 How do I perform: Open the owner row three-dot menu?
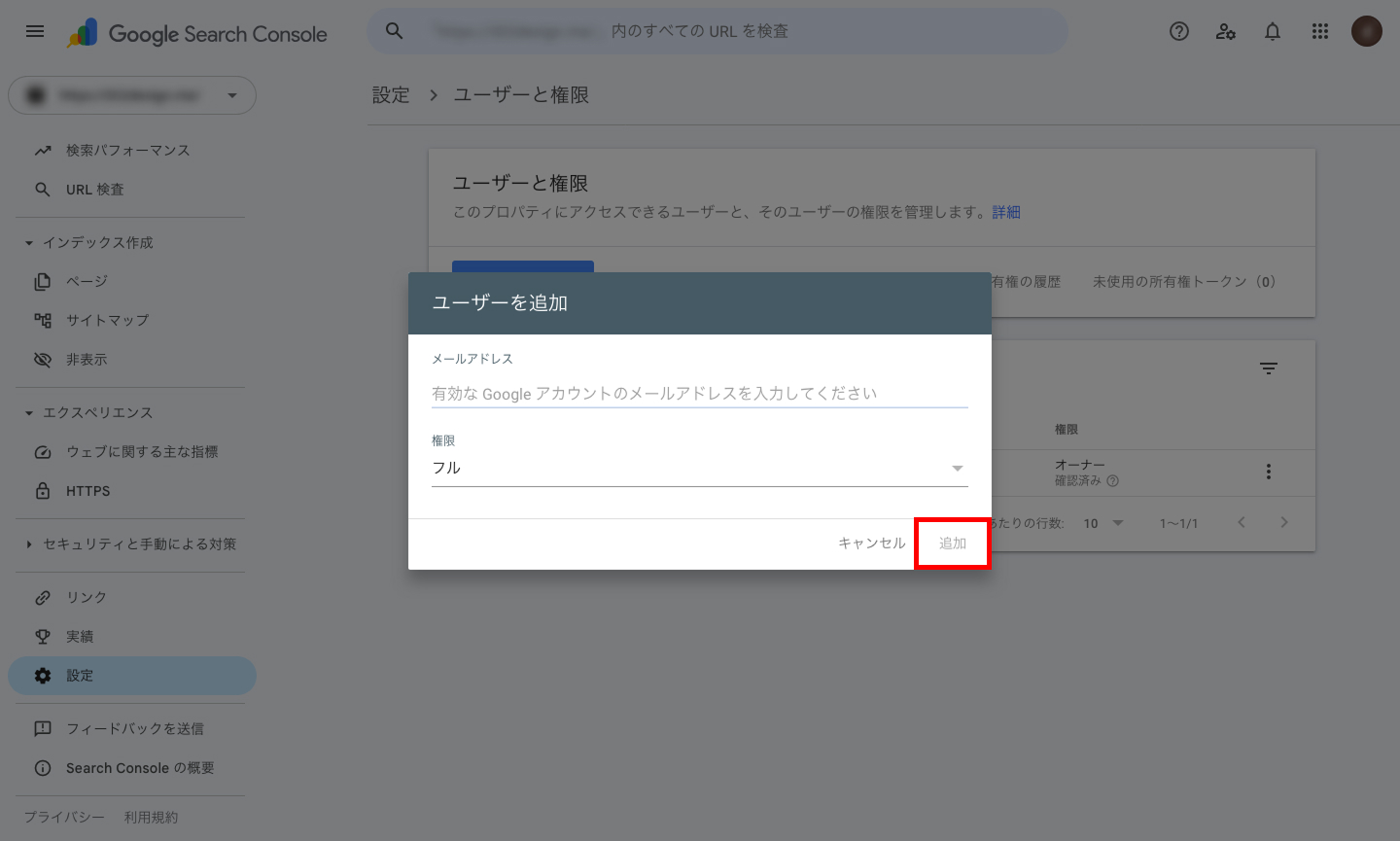1268,472
